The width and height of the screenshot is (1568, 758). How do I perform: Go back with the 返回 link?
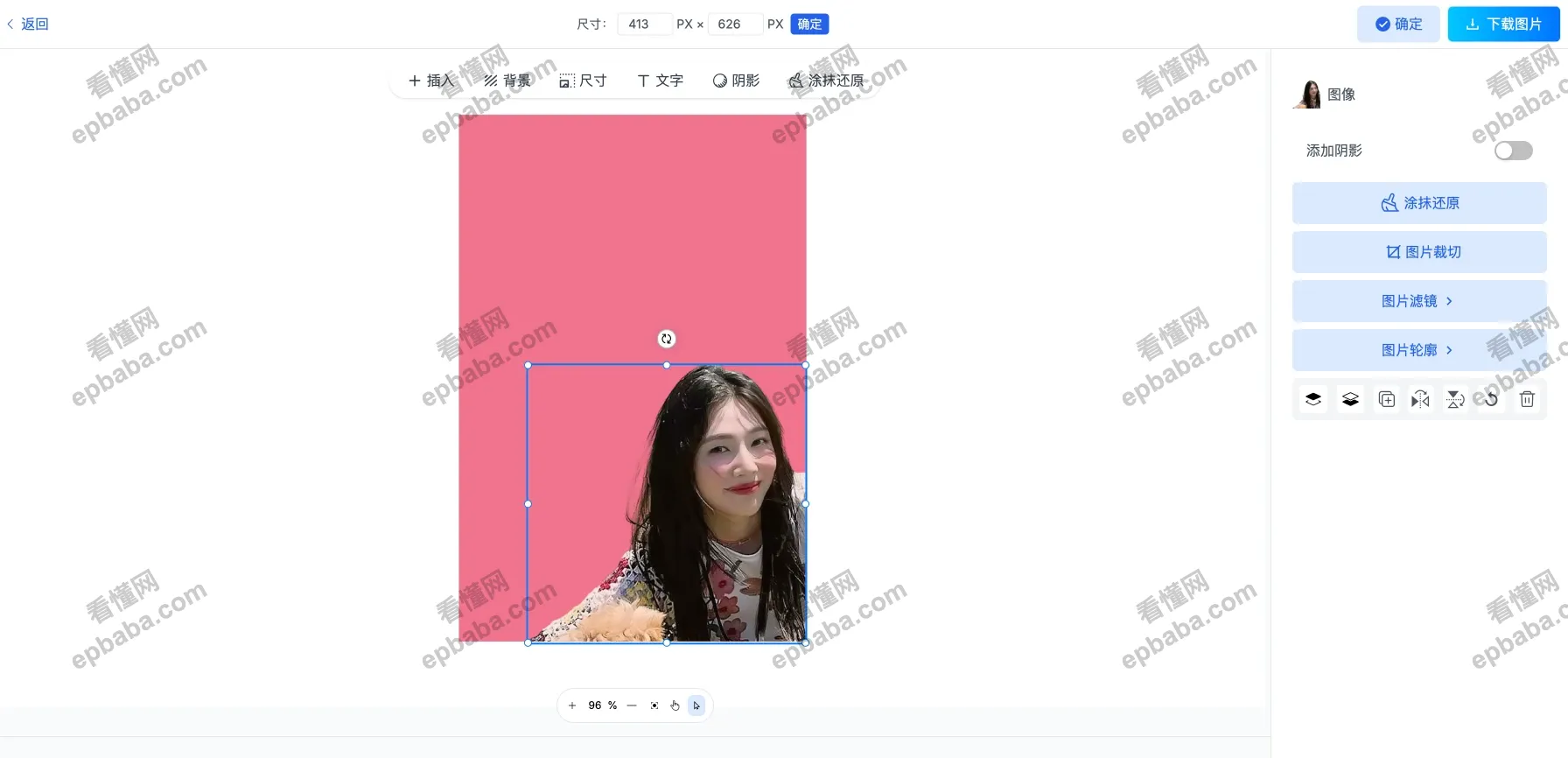(x=28, y=24)
